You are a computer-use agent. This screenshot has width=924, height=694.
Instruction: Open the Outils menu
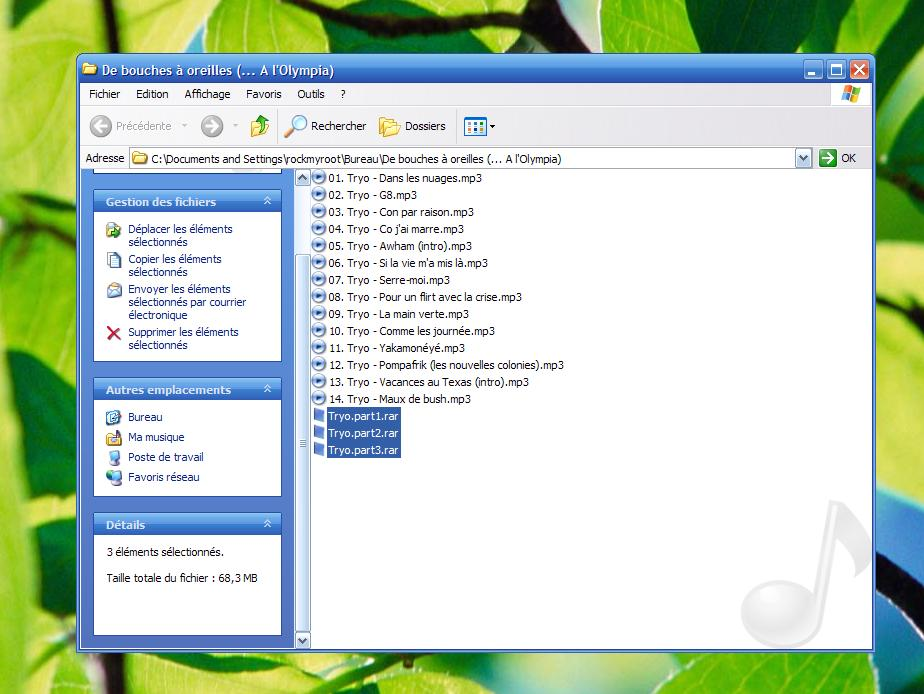tap(310, 94)
